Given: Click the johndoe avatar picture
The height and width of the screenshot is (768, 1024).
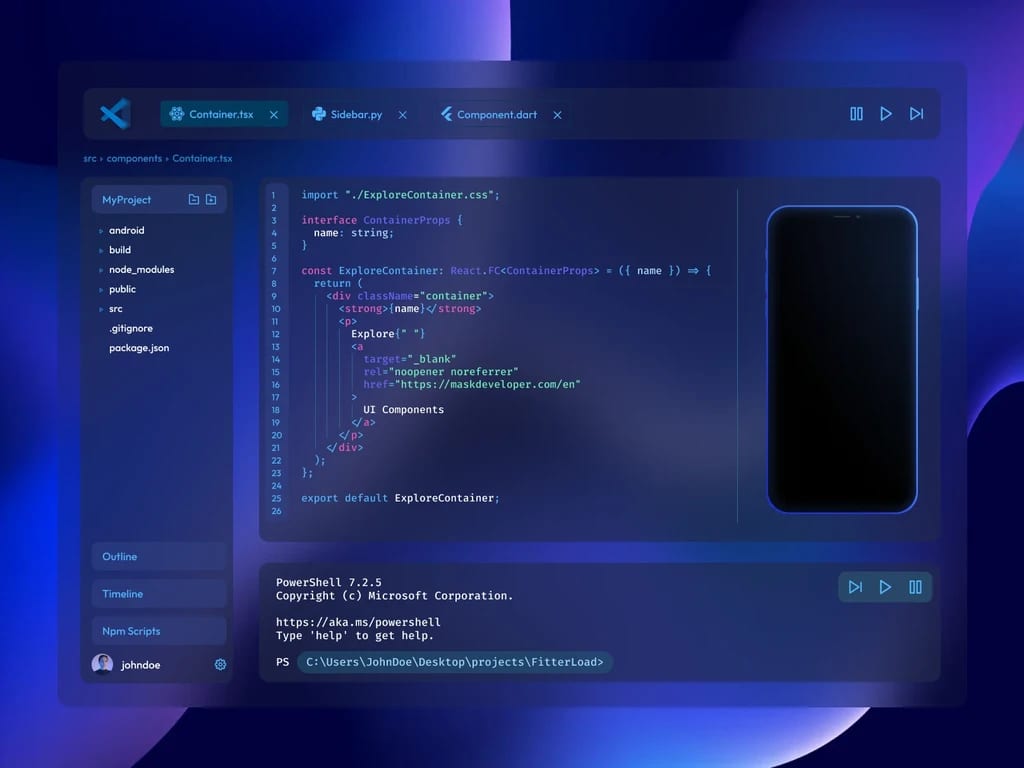Looking at the screenshot, I should click(103, 664).
